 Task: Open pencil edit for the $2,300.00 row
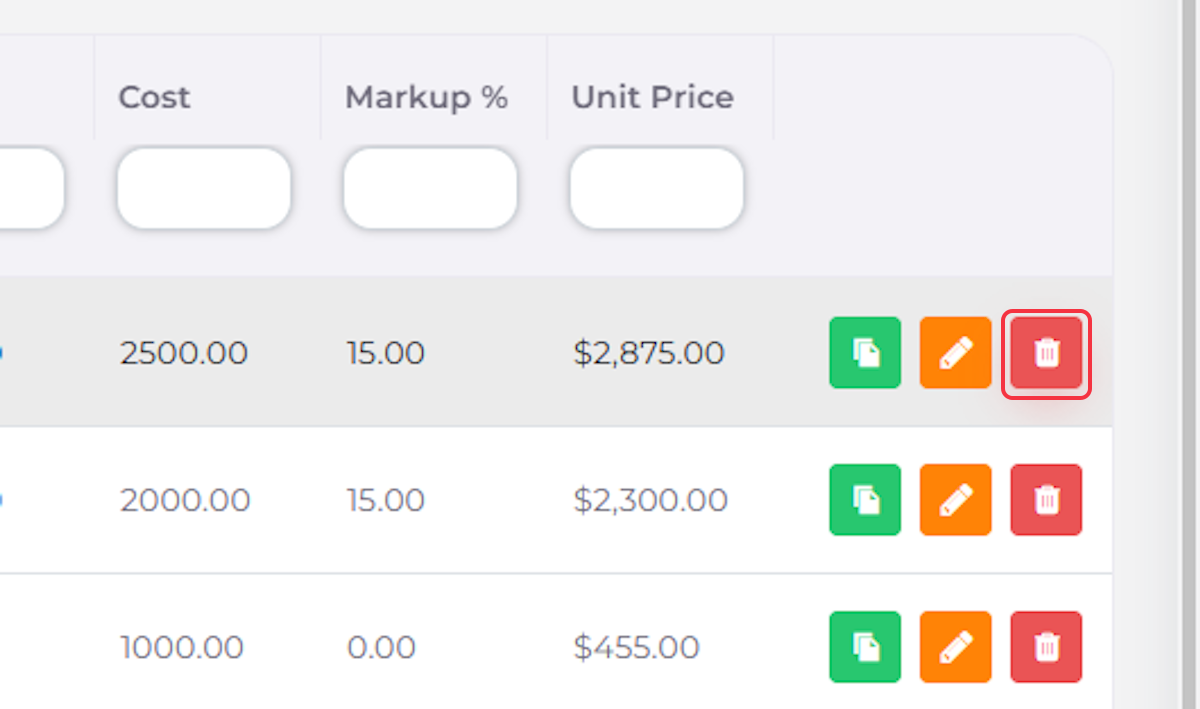coord(955,499)
